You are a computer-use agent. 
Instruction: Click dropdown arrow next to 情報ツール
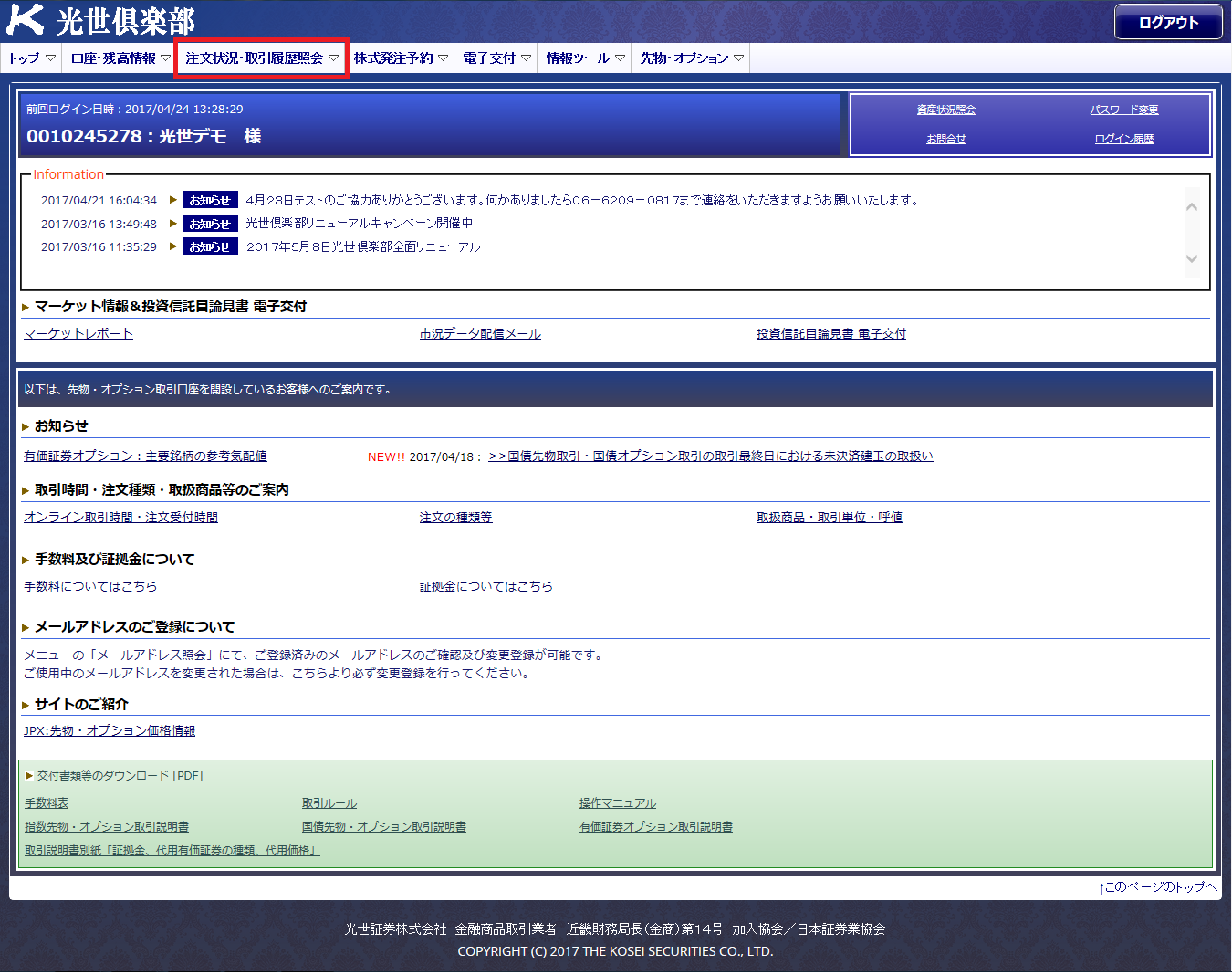tap(620, 58)
